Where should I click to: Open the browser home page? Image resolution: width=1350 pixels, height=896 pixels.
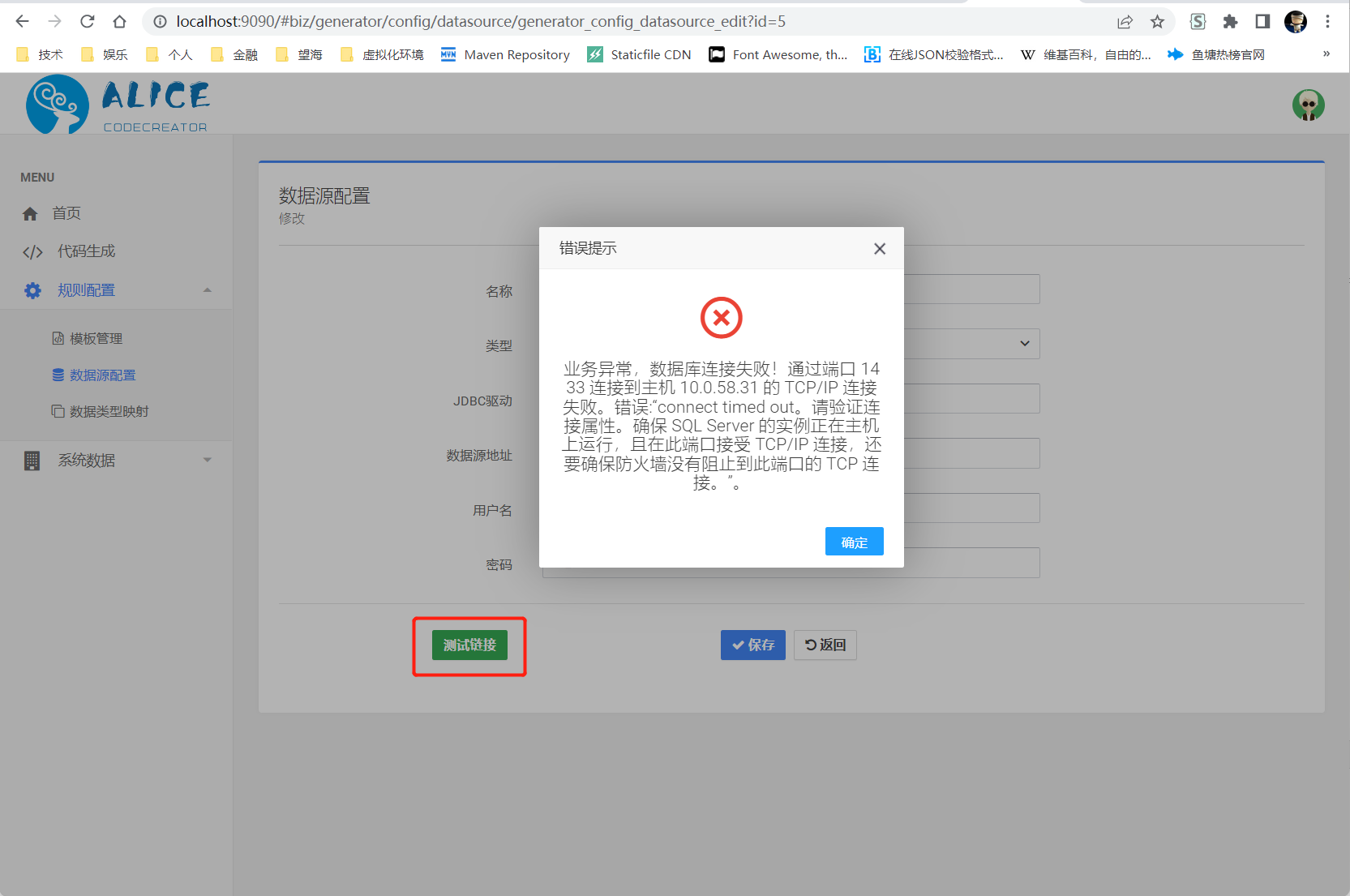[x=120, y=22]
